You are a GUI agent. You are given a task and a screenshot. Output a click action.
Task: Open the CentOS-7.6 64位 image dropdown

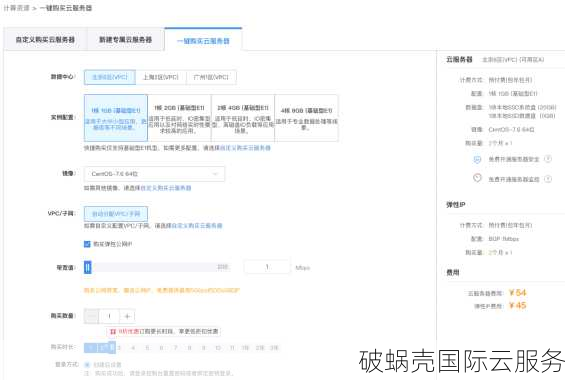pos(154,174)
